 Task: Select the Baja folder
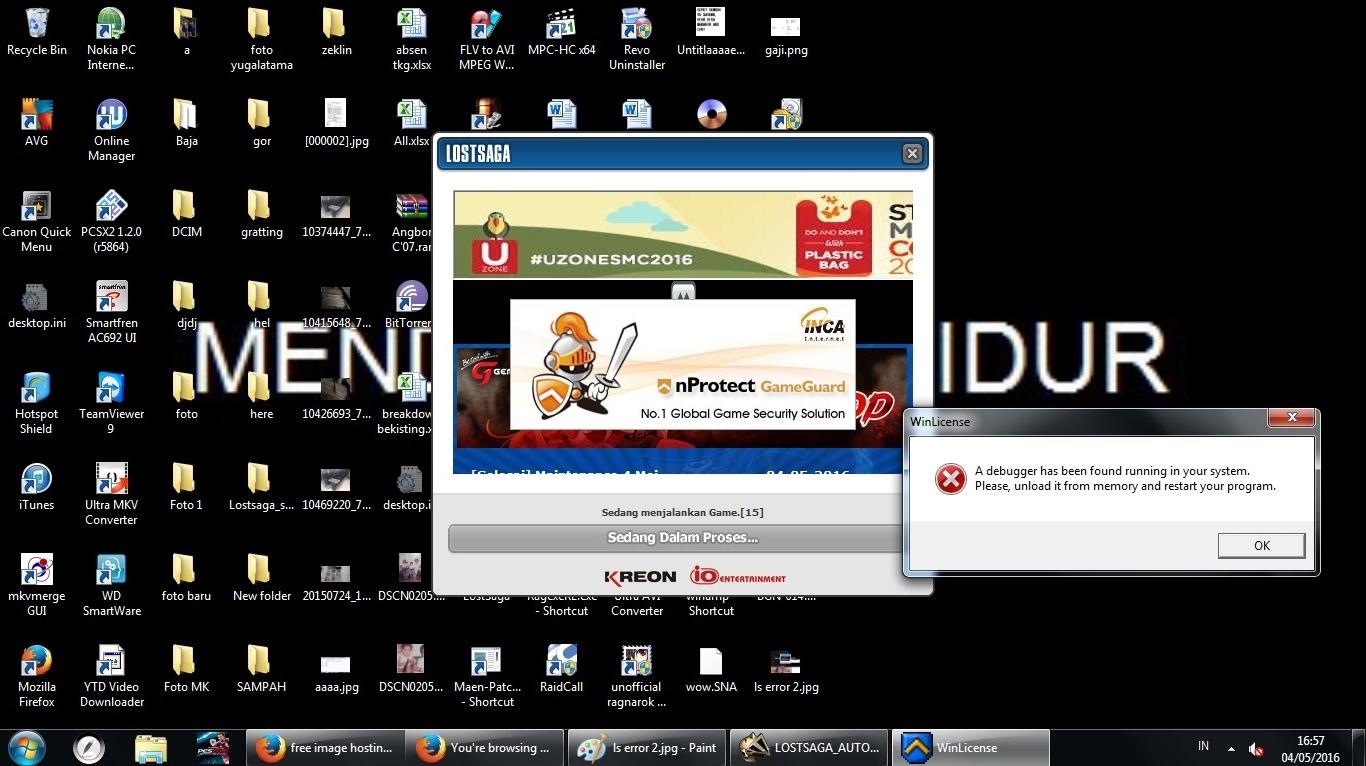coord(186,123)
